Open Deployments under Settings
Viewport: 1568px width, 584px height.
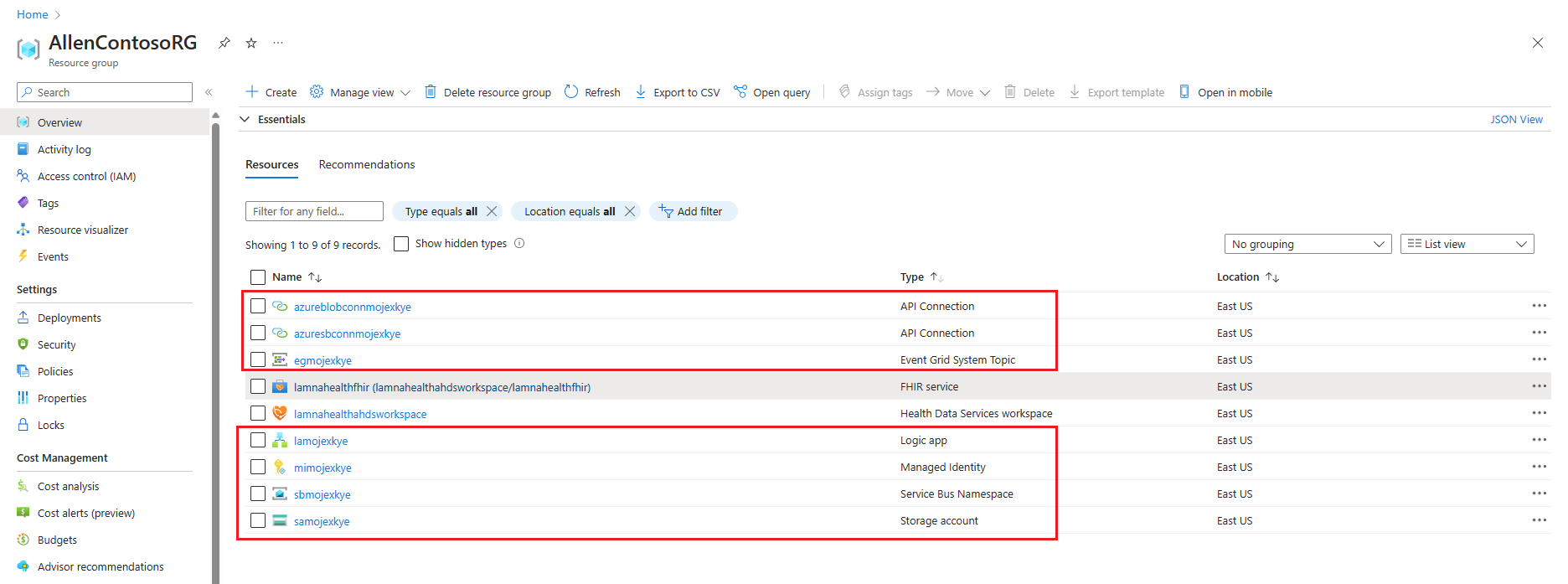[69, 318]
